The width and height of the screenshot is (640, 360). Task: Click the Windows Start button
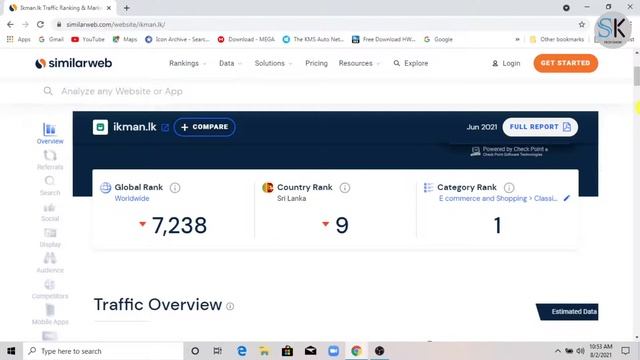11,351
